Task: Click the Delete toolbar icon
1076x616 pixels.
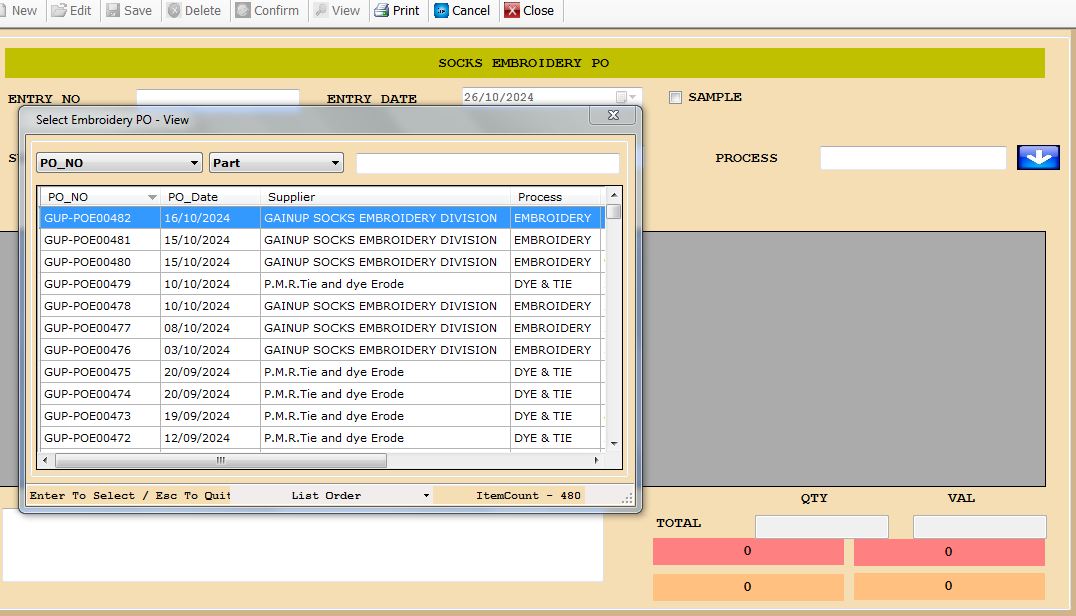Action: [174, 10]
